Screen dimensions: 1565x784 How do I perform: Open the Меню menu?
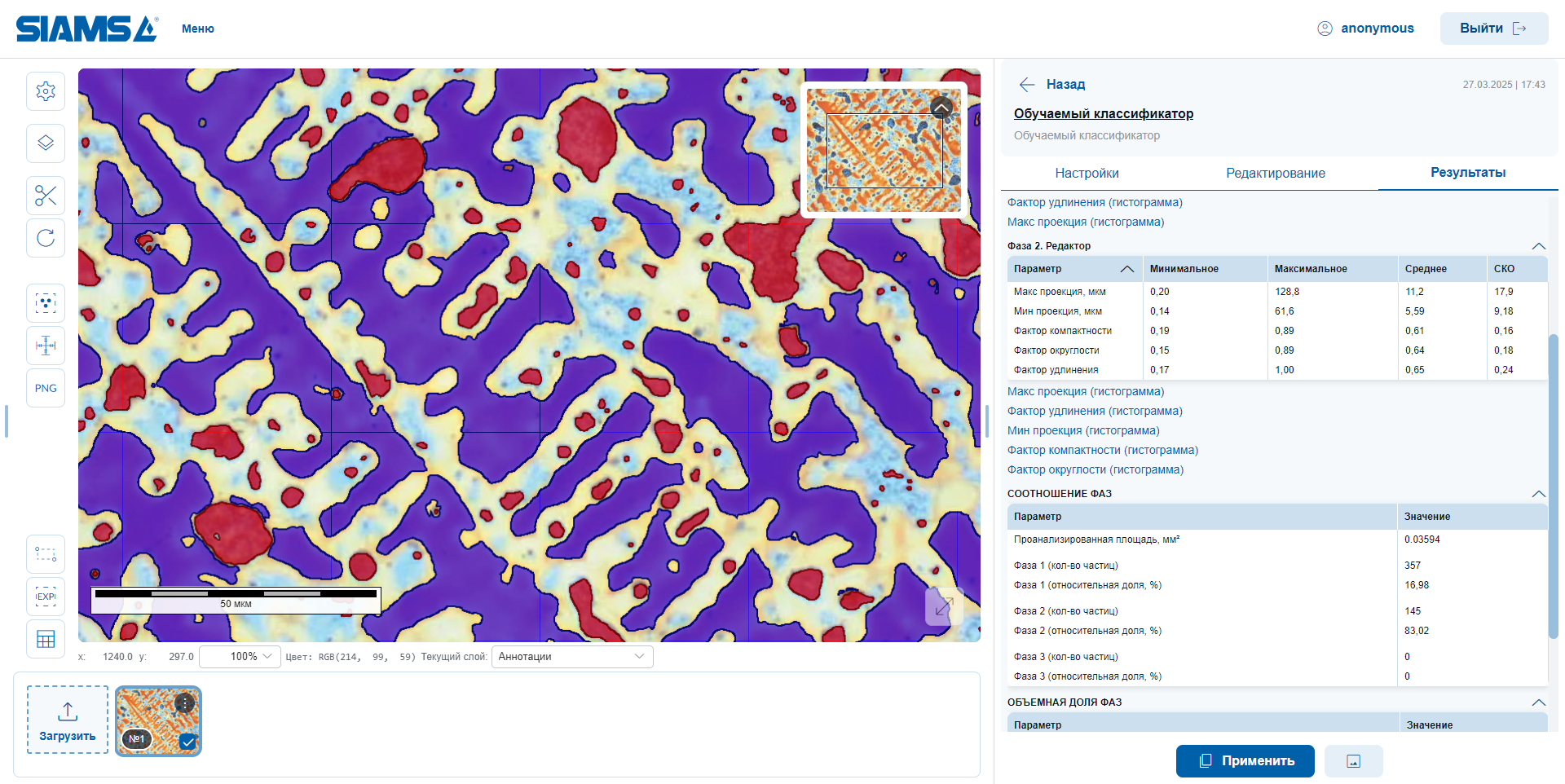pyautogui.click(x=198, y=29)
